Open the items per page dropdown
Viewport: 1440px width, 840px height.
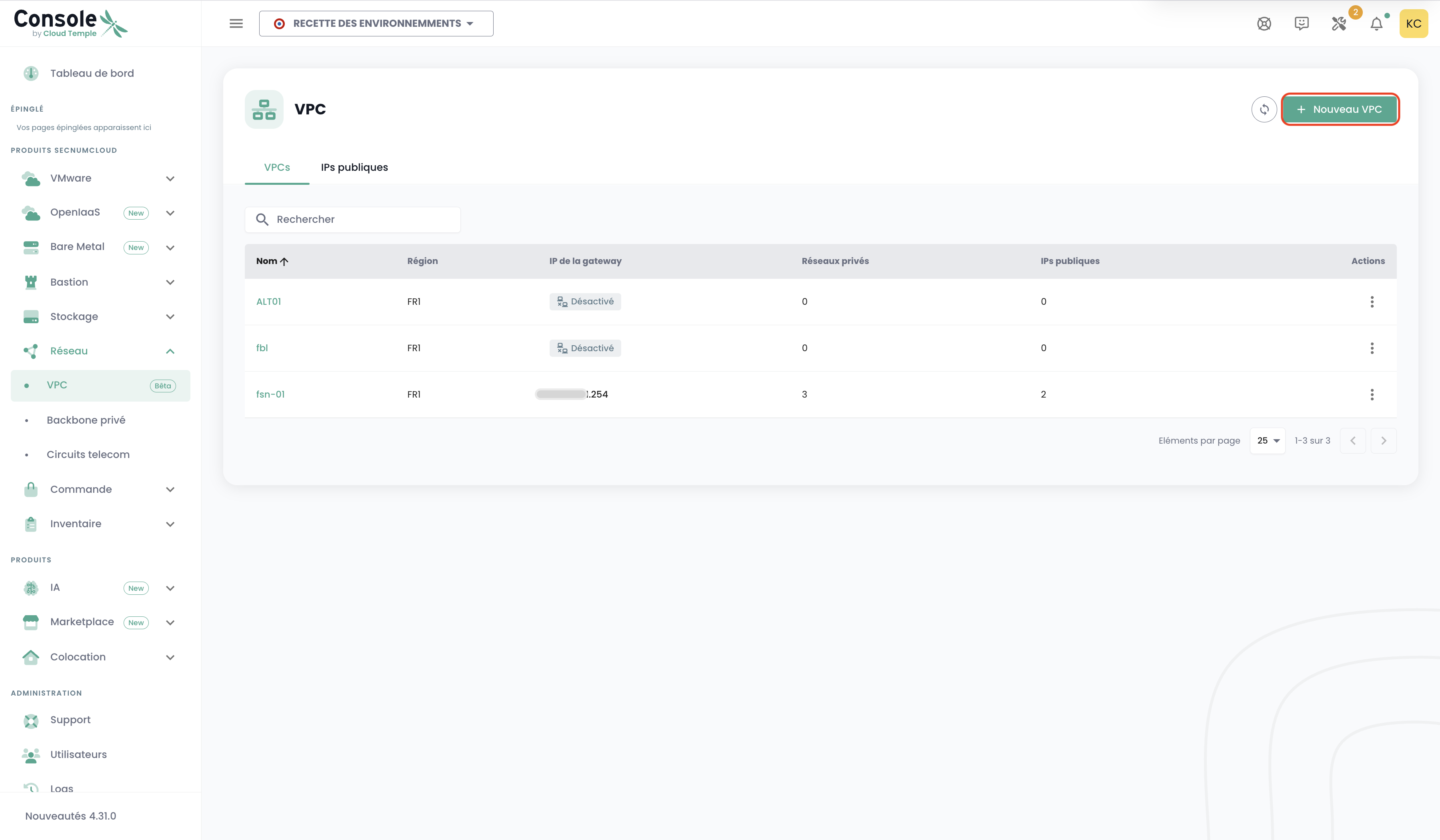(x=1268, y=440)
